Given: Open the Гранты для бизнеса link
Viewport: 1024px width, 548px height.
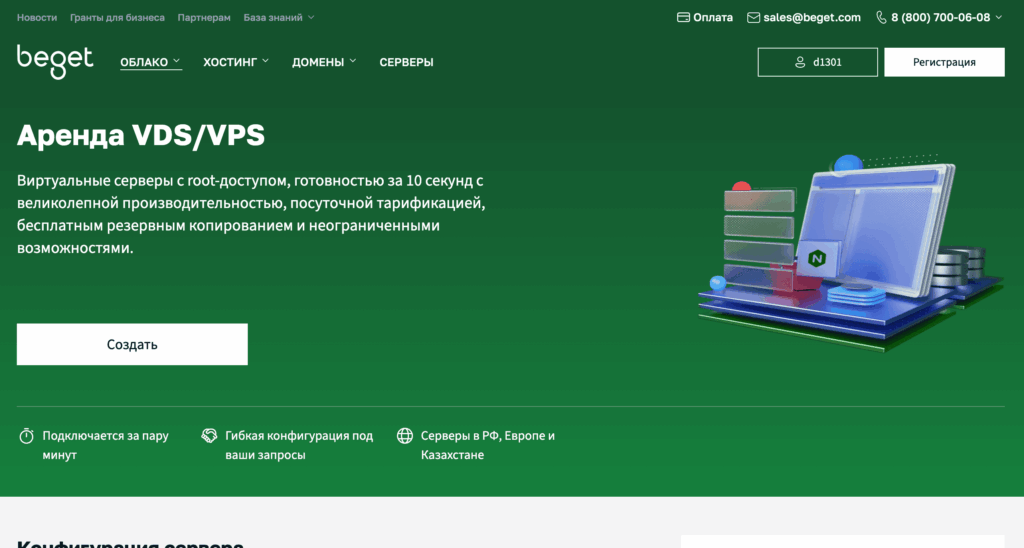Looking at the screenshot, I should [x=119, y=17].
